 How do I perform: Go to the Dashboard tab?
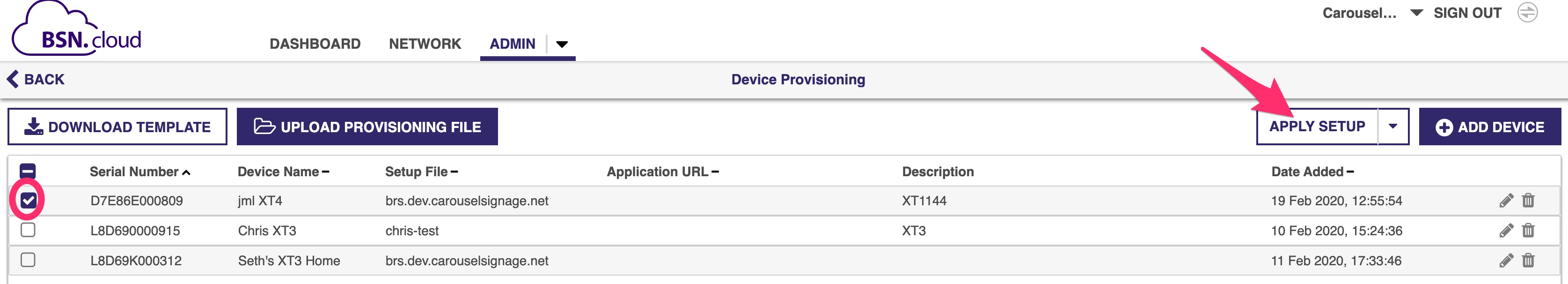[315, 44]
